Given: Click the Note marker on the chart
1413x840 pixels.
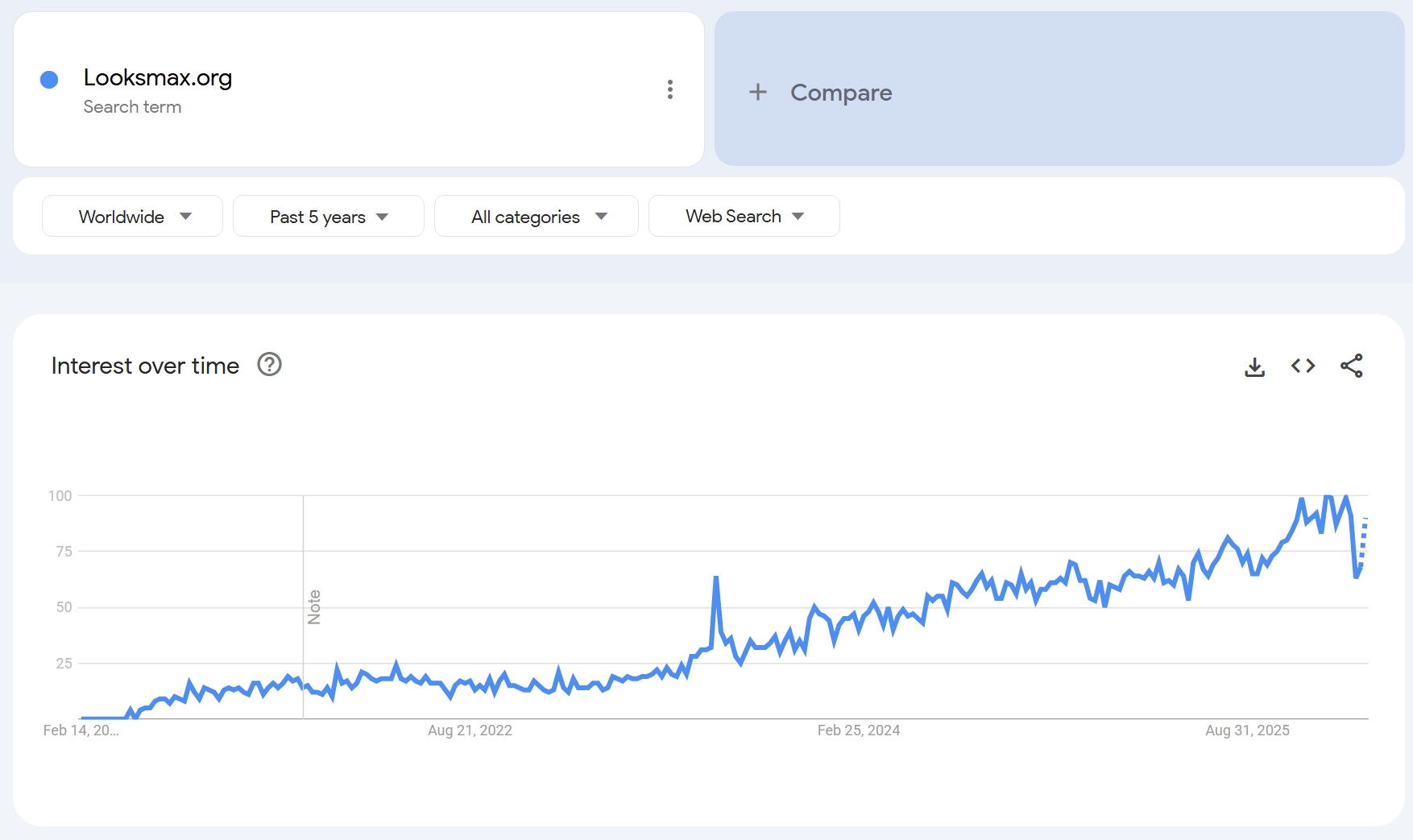Looking at the screenshot, I should tap(314, 606).
